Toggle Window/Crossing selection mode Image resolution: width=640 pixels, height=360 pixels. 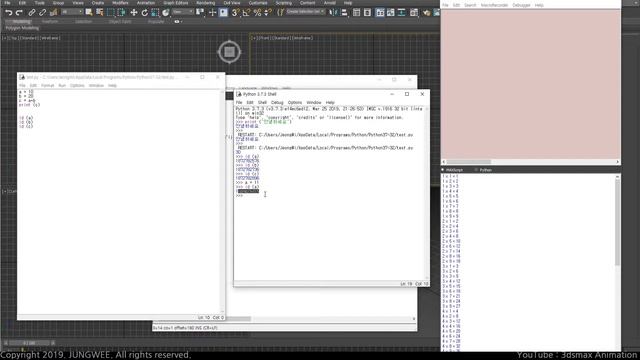pyautogui.click(x=122, y=13)
